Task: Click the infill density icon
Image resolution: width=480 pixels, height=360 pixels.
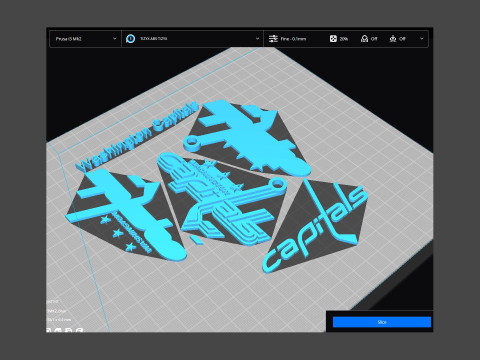Action: point(333,39)
